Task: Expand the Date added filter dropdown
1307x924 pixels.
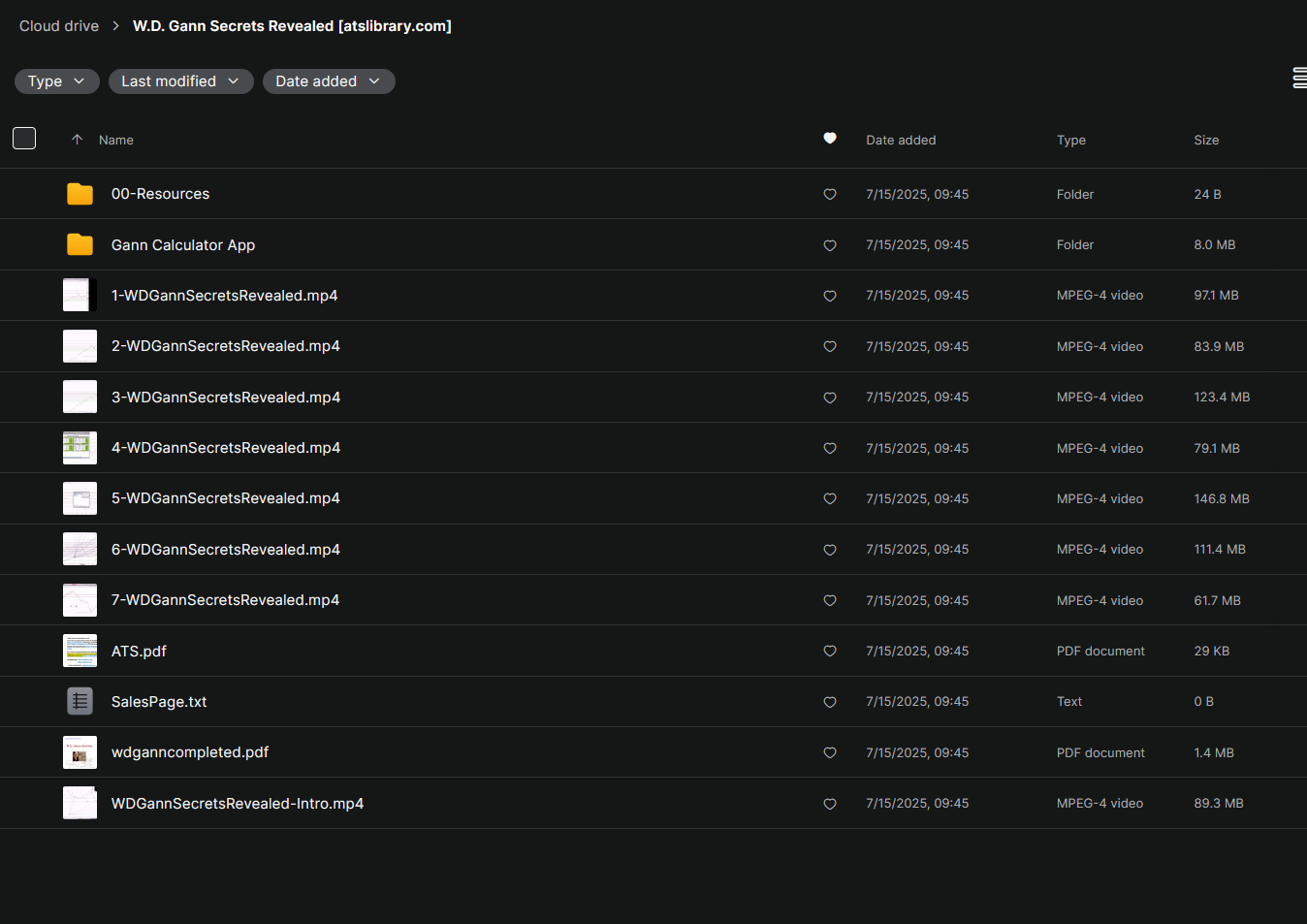Action: click(328, 81)
